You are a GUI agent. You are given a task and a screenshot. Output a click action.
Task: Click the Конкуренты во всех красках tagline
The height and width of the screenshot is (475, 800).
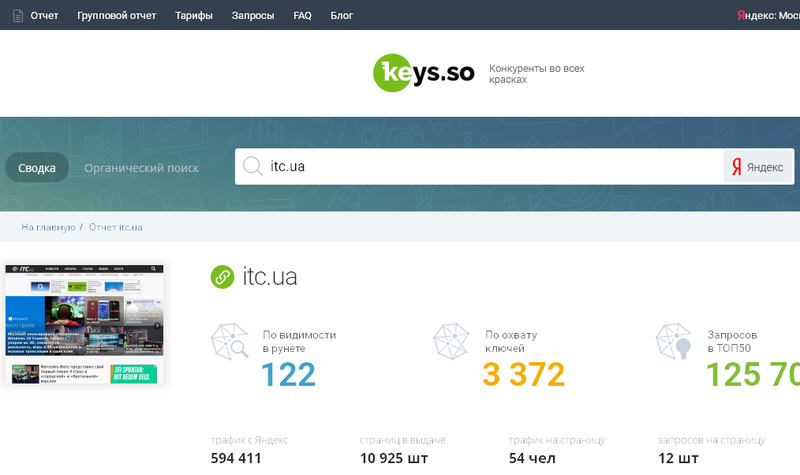click(x=537, y=74)
